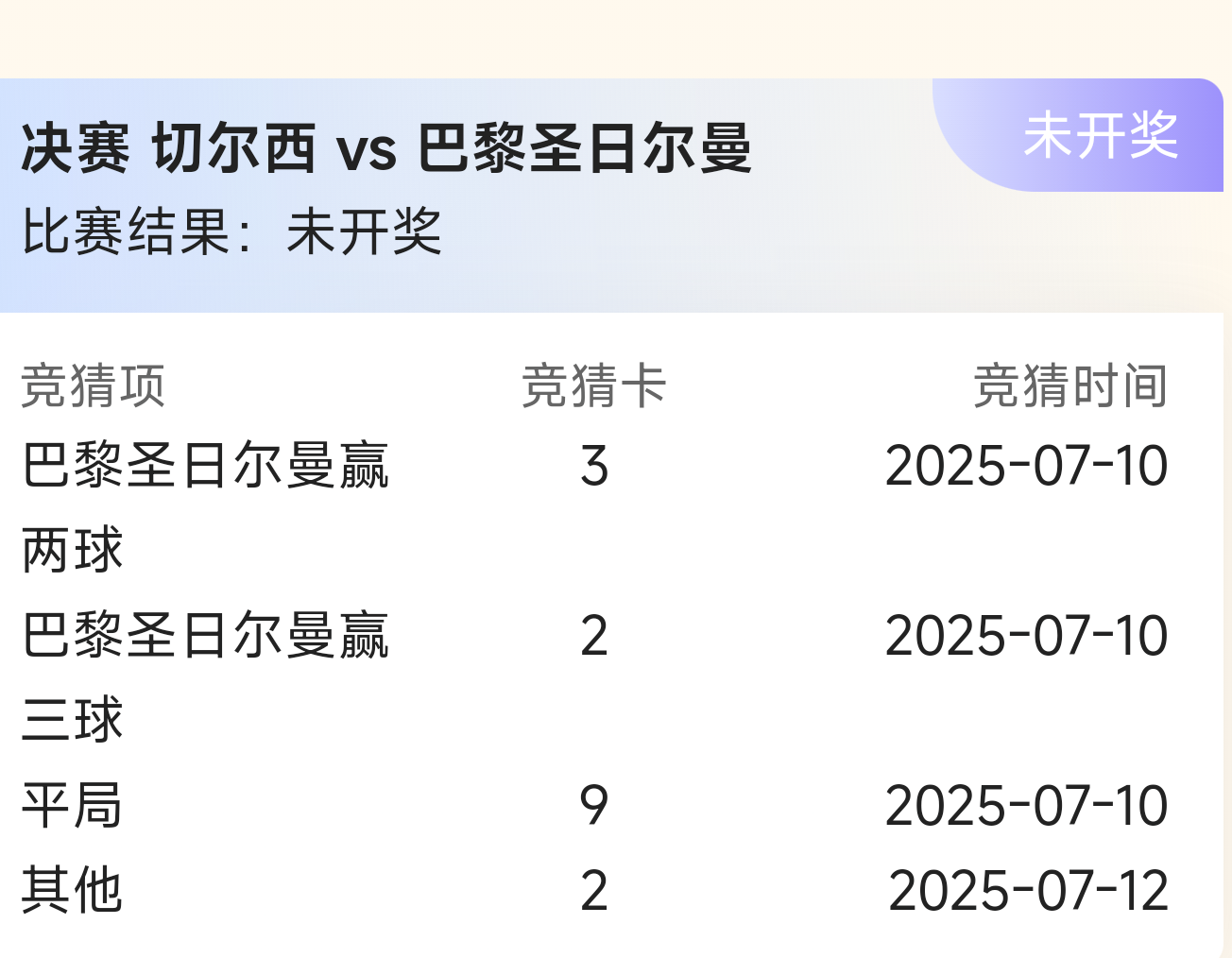Click the 2025-07-12 date of 其他 row
The width and height of the screenshot is (1232, 958).
(x=1029, y=891)
